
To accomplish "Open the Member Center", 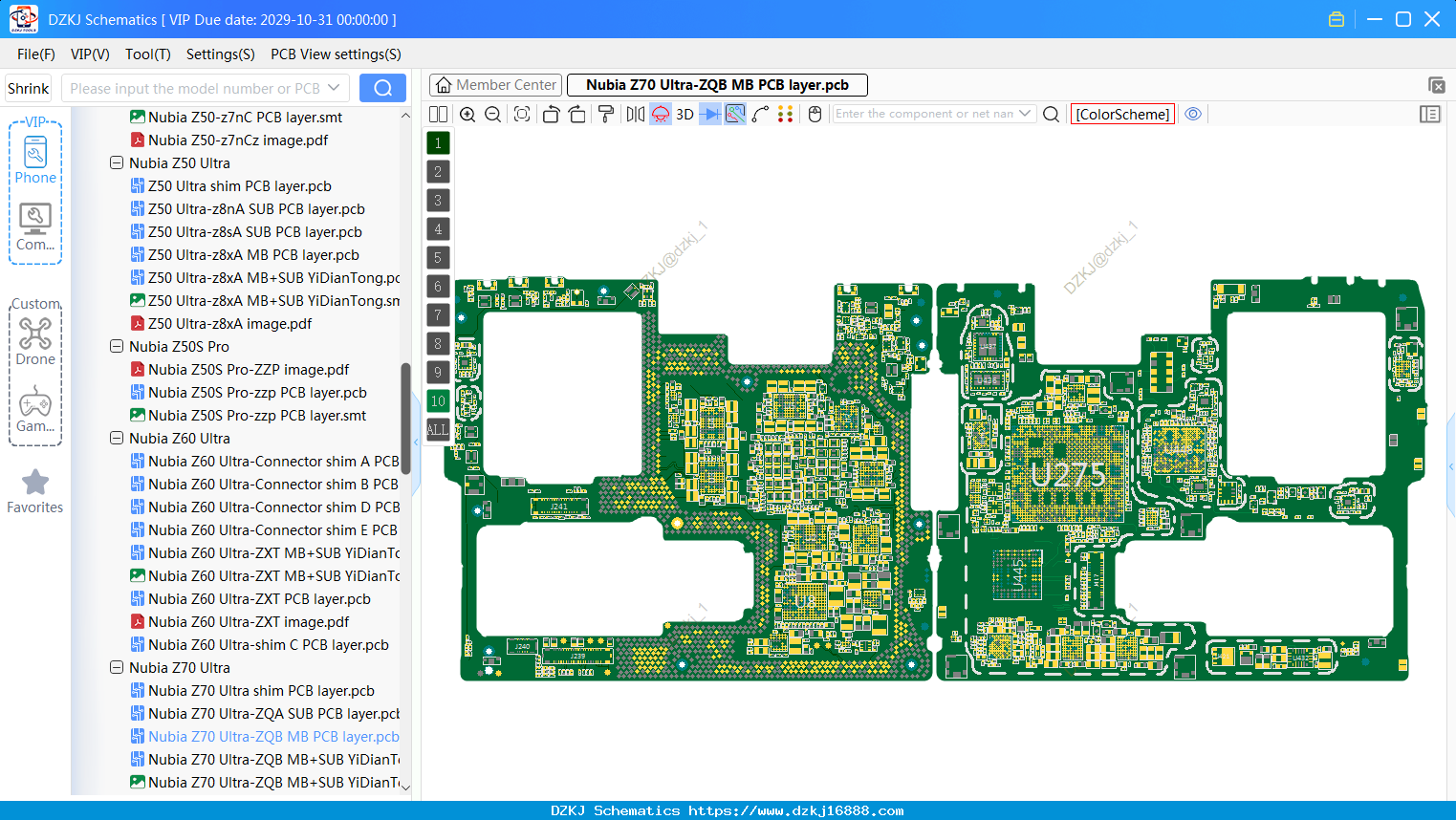I will tap(495, 85).
